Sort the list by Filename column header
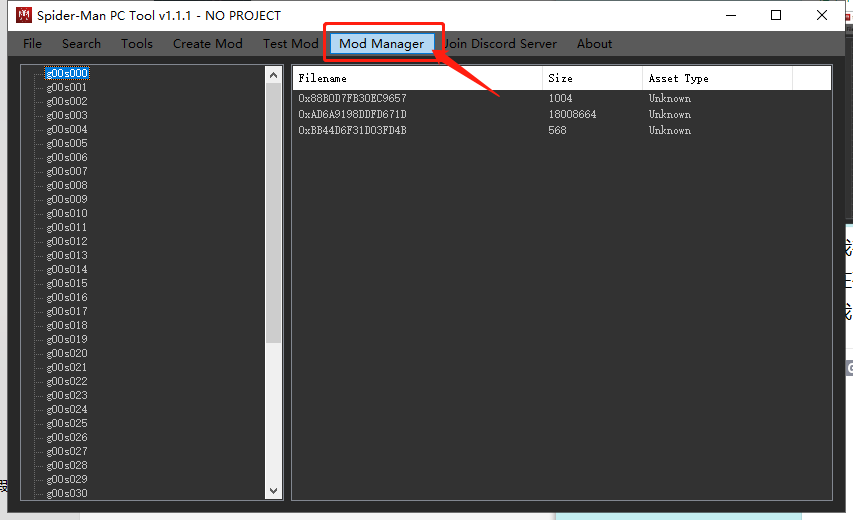This screenshot has width=853, height=520. [417, 78]
